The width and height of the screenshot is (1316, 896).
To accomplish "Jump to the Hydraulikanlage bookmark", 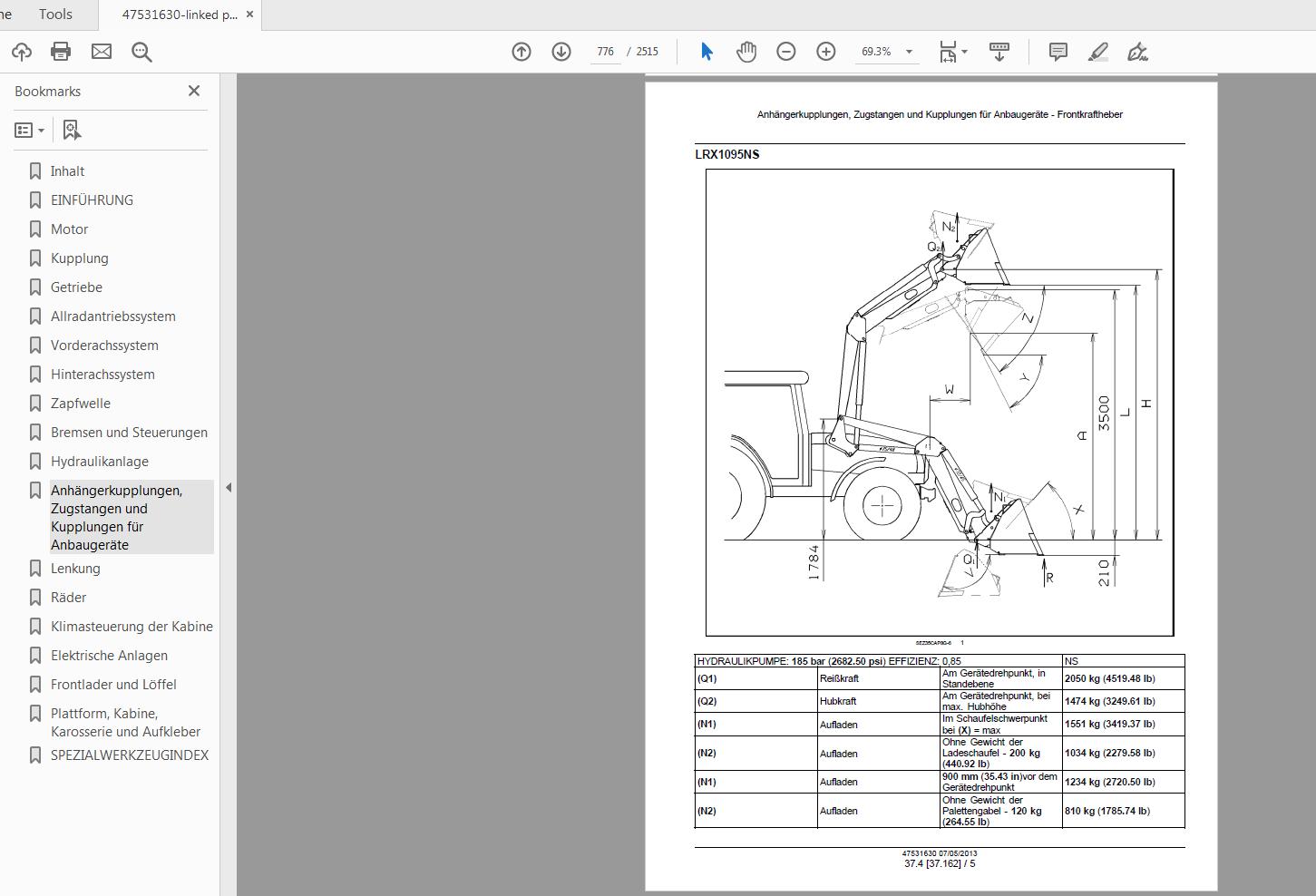I will pos(100,461).
